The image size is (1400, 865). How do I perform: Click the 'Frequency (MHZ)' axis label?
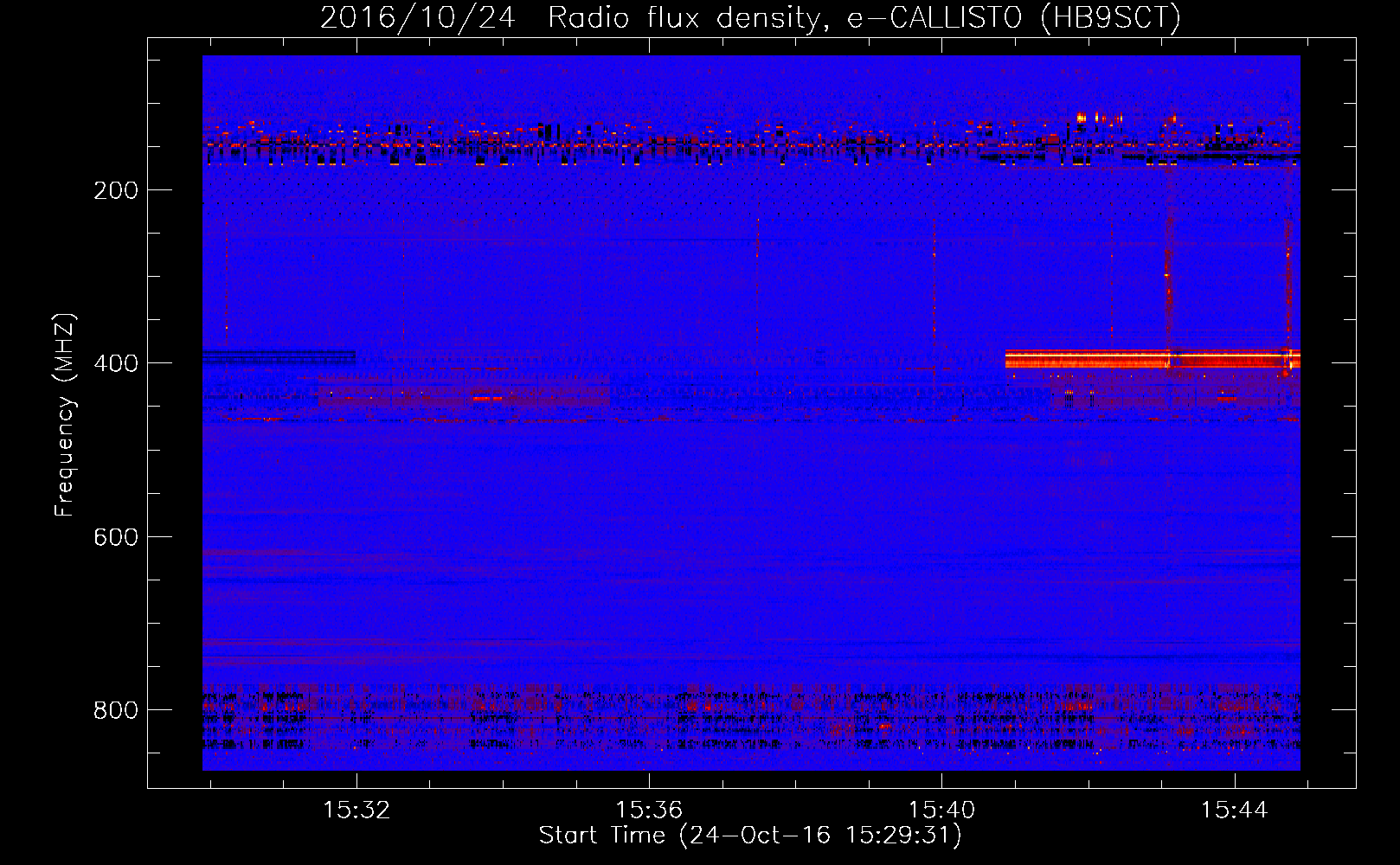click(x=64, y=415)
